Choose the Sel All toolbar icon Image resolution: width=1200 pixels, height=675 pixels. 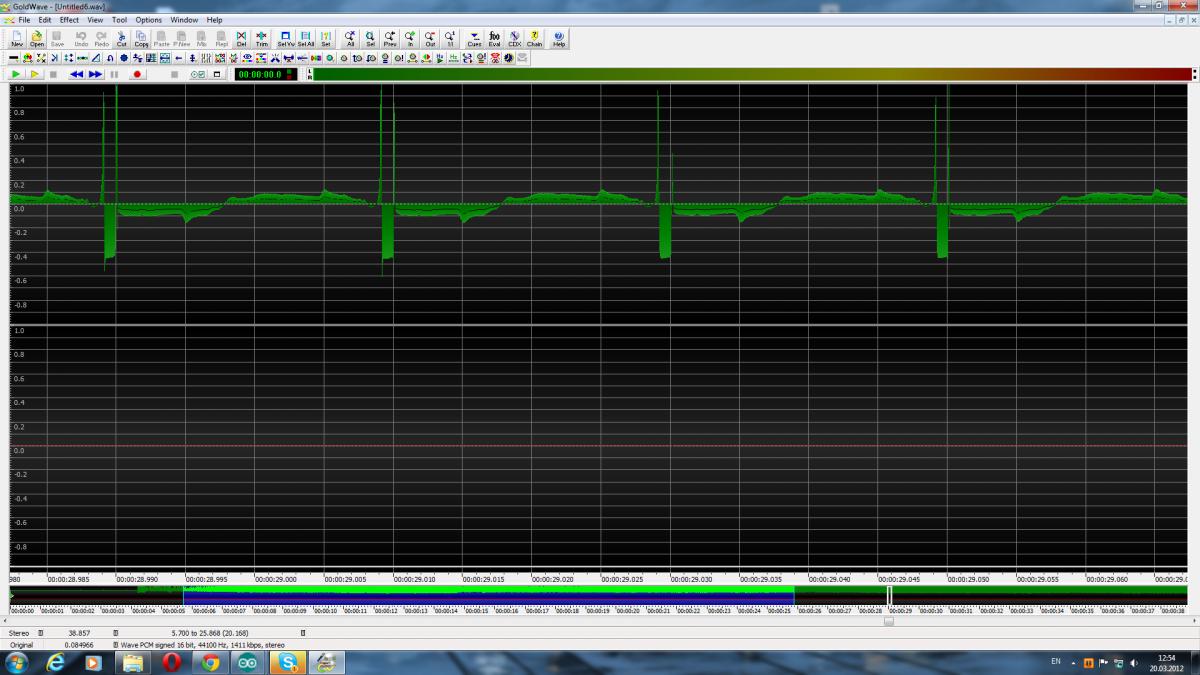coord(306,39)
